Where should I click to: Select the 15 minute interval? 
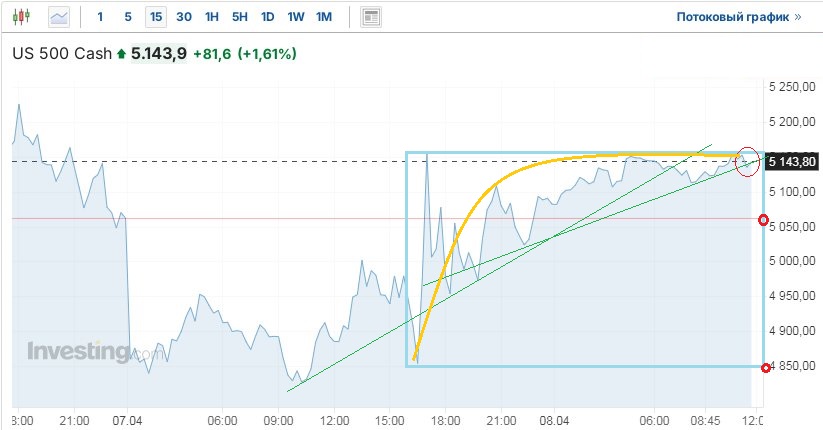155,17
